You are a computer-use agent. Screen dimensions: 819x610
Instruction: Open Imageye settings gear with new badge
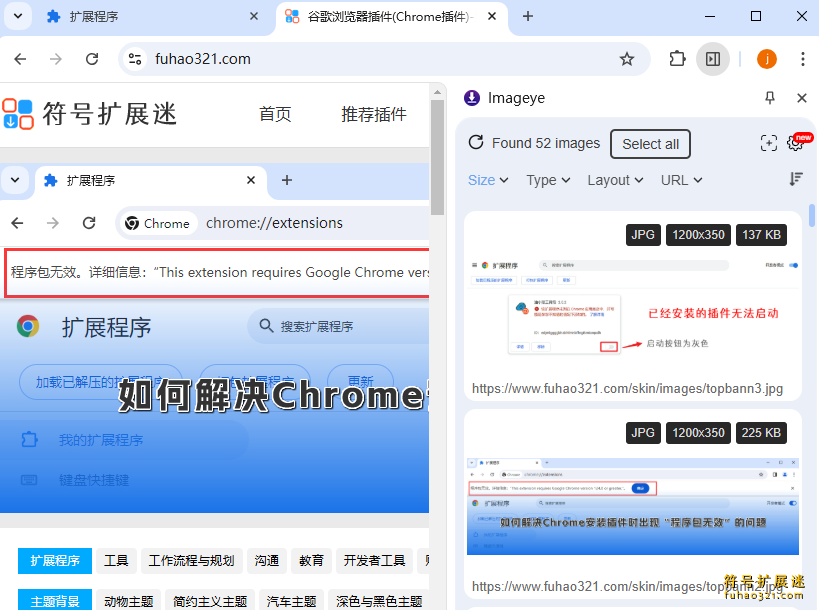point(795,143)
